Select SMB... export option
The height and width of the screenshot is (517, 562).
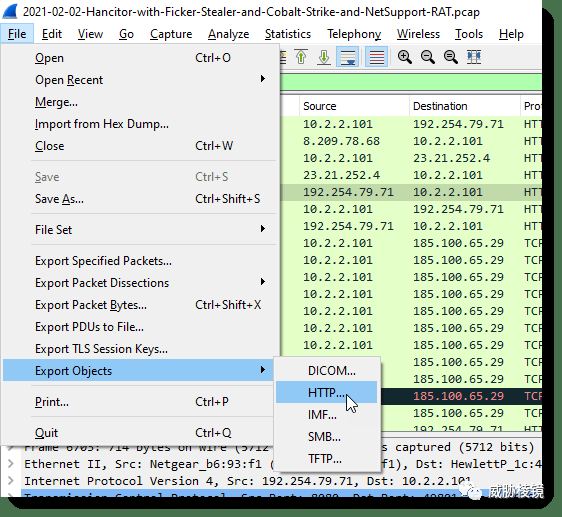click(327, 437)
